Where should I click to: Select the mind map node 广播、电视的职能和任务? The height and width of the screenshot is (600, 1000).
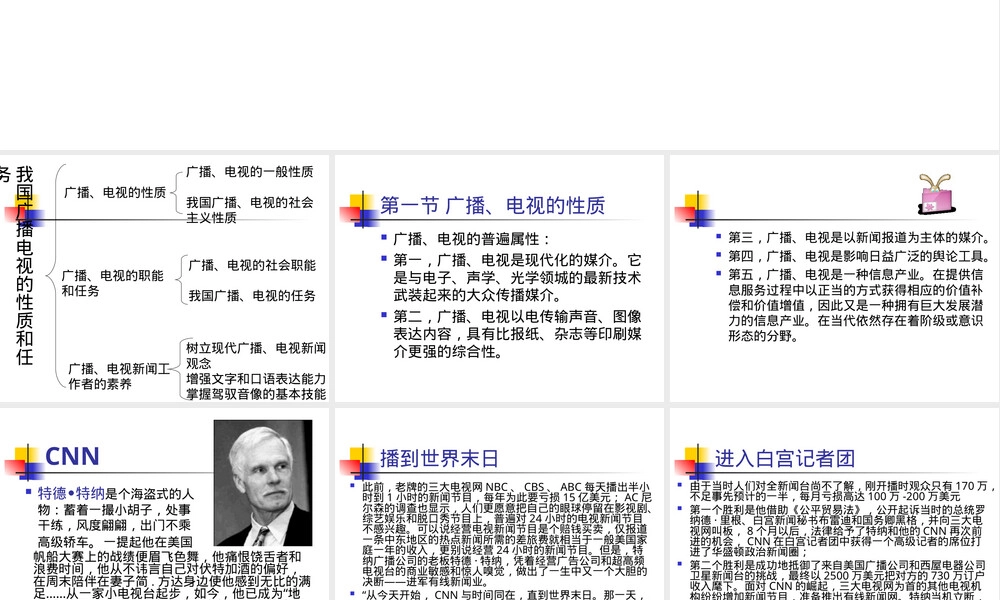coord(112,282)
